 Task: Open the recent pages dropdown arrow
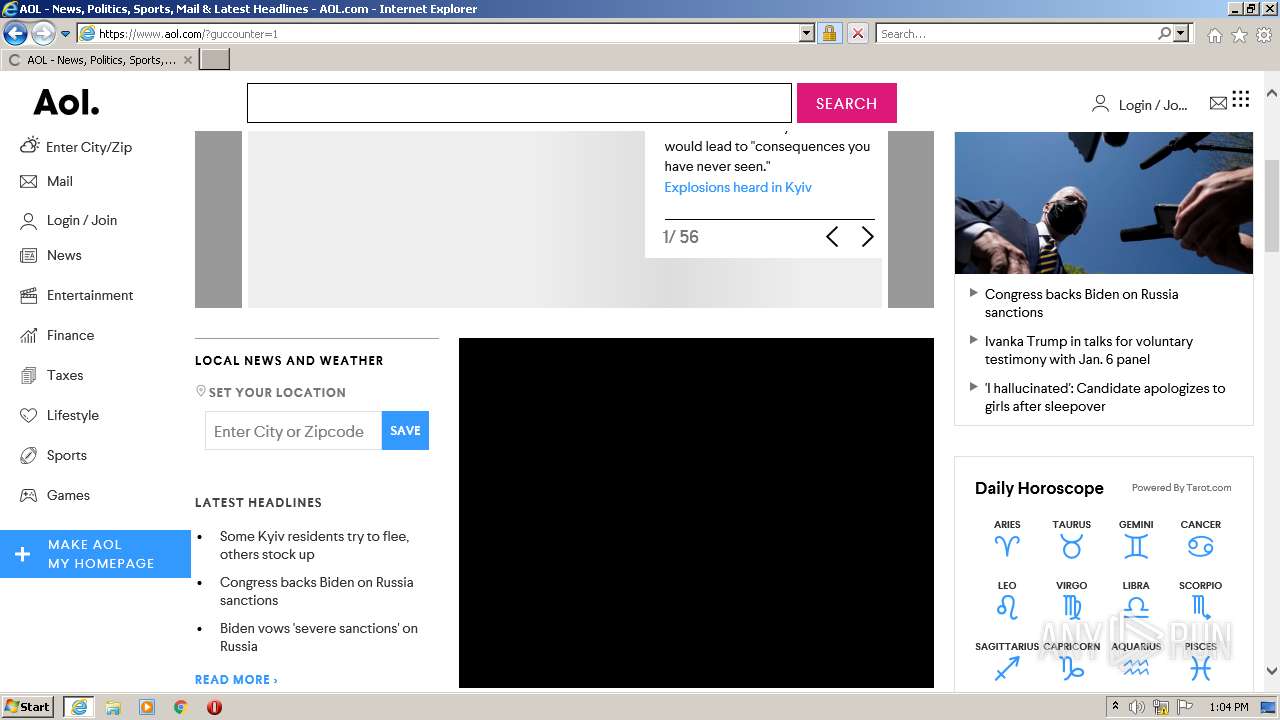click(x=66, y=34)
